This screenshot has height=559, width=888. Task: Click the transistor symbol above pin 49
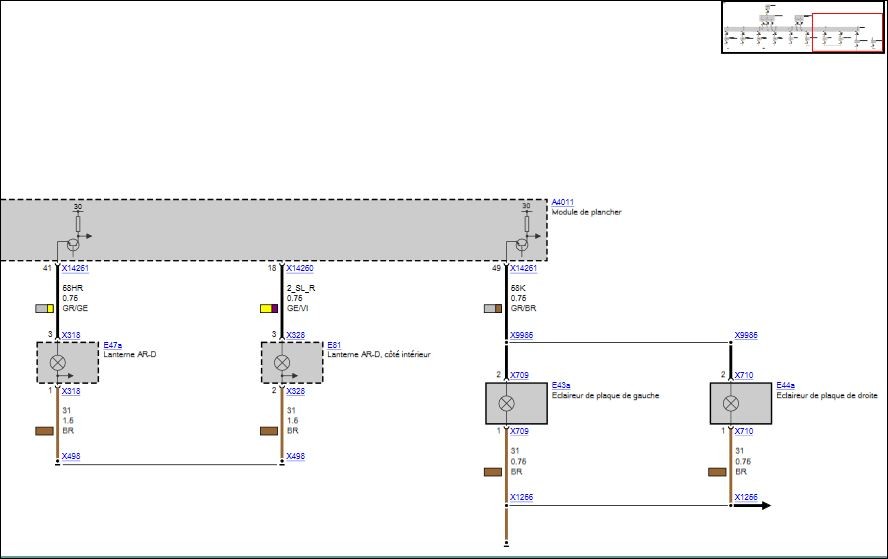pos(522,245)
